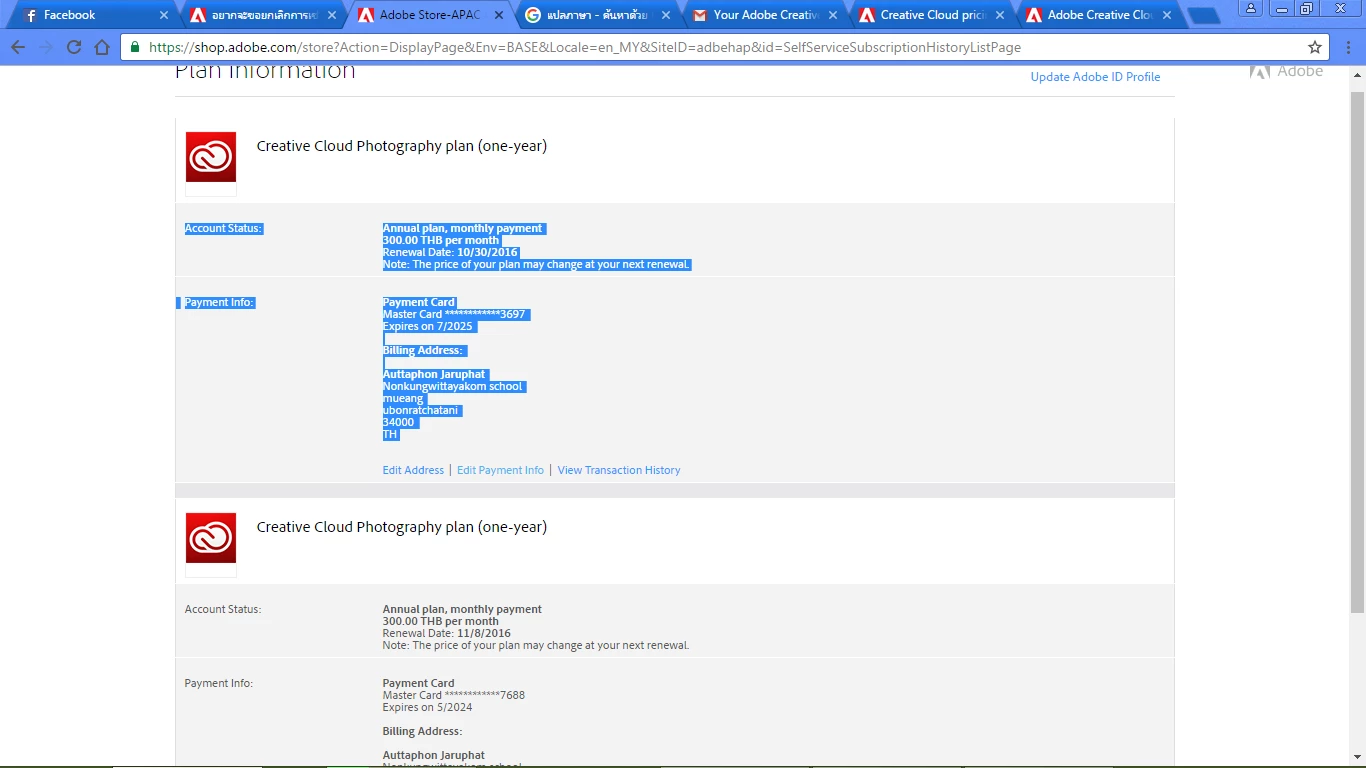The image size is (1366, 768).
Task: Click the first Creative Cloud Photography plan title
Action: pyautogui.click(x=402, y=146)
